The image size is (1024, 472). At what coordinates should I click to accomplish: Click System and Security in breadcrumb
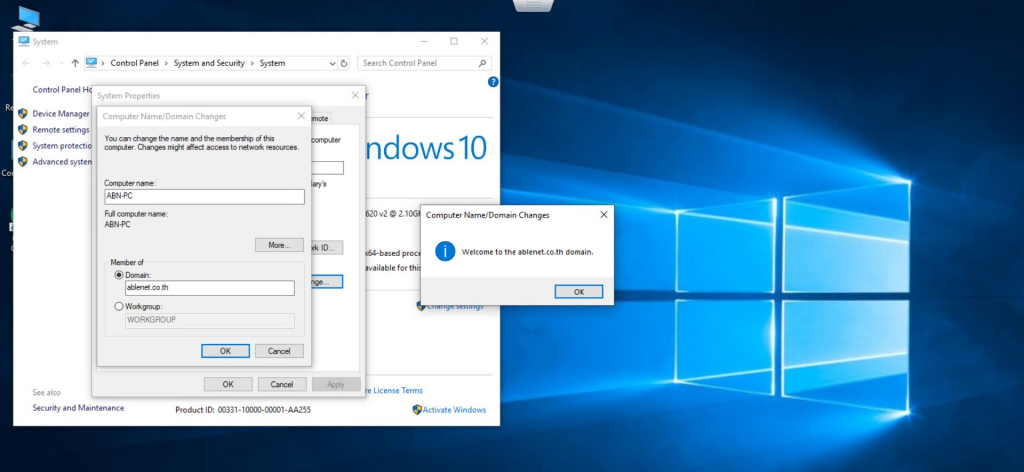[x=209, y=63]
